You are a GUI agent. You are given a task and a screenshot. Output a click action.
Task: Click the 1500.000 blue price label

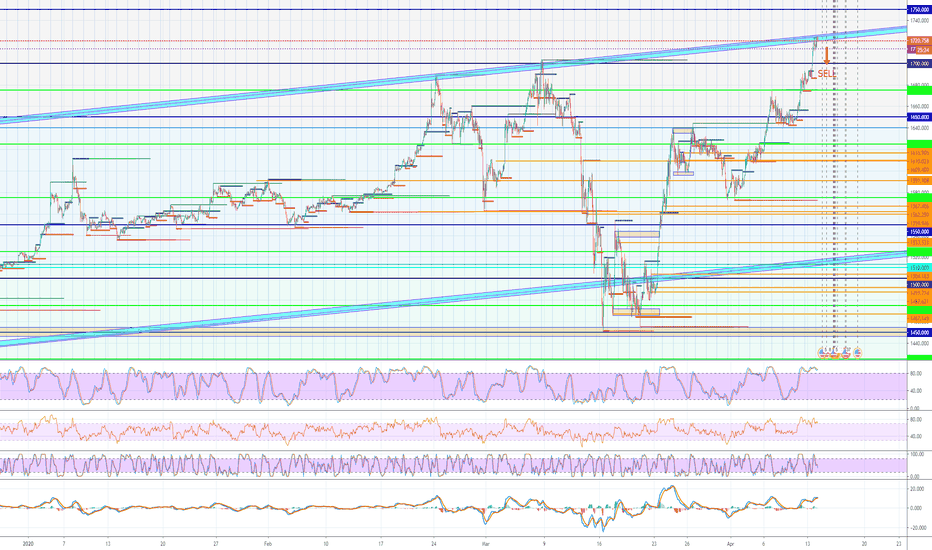(920, 285)
